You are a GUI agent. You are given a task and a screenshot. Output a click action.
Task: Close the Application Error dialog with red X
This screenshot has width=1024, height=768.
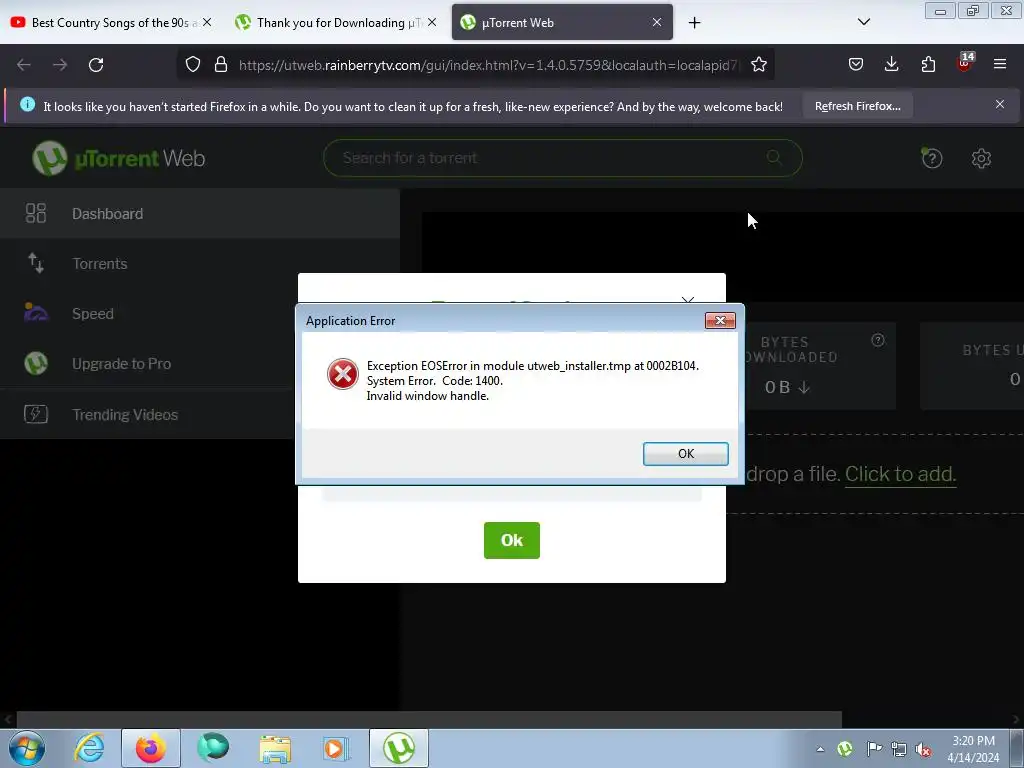[720, 321]
